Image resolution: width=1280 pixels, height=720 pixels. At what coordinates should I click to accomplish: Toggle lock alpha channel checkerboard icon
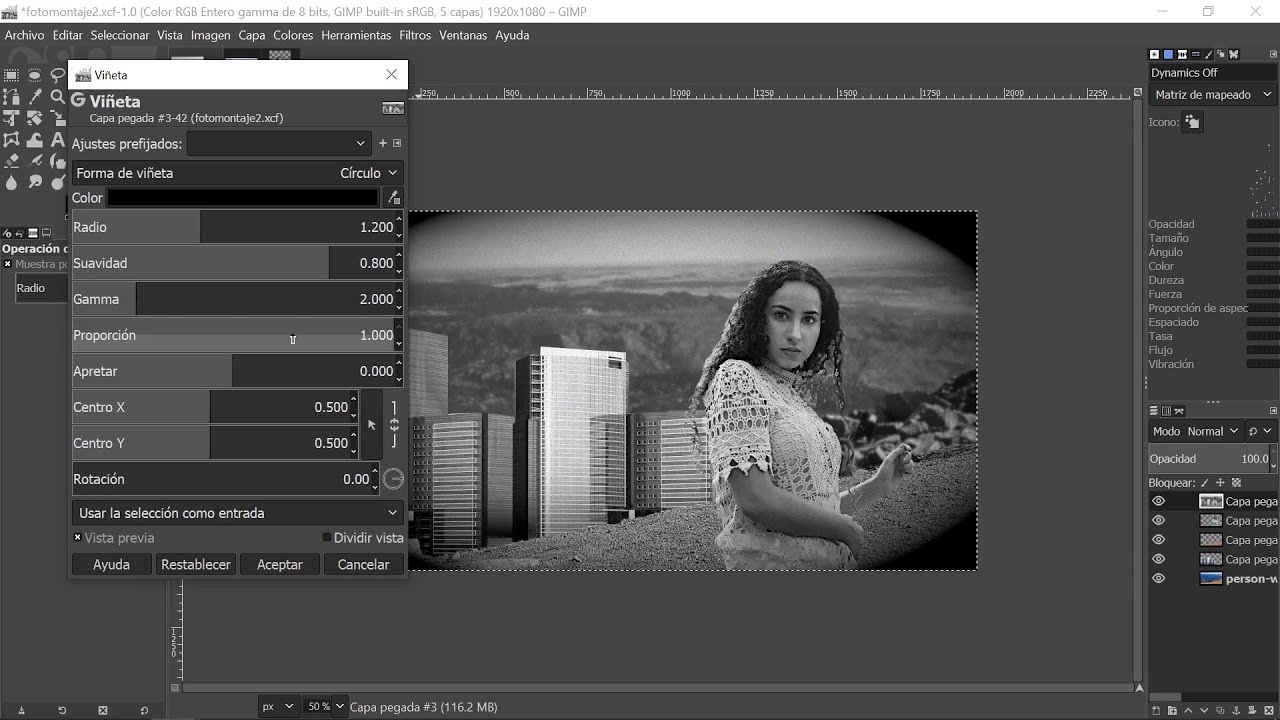pyautogui.click(x=1236, y=483)
